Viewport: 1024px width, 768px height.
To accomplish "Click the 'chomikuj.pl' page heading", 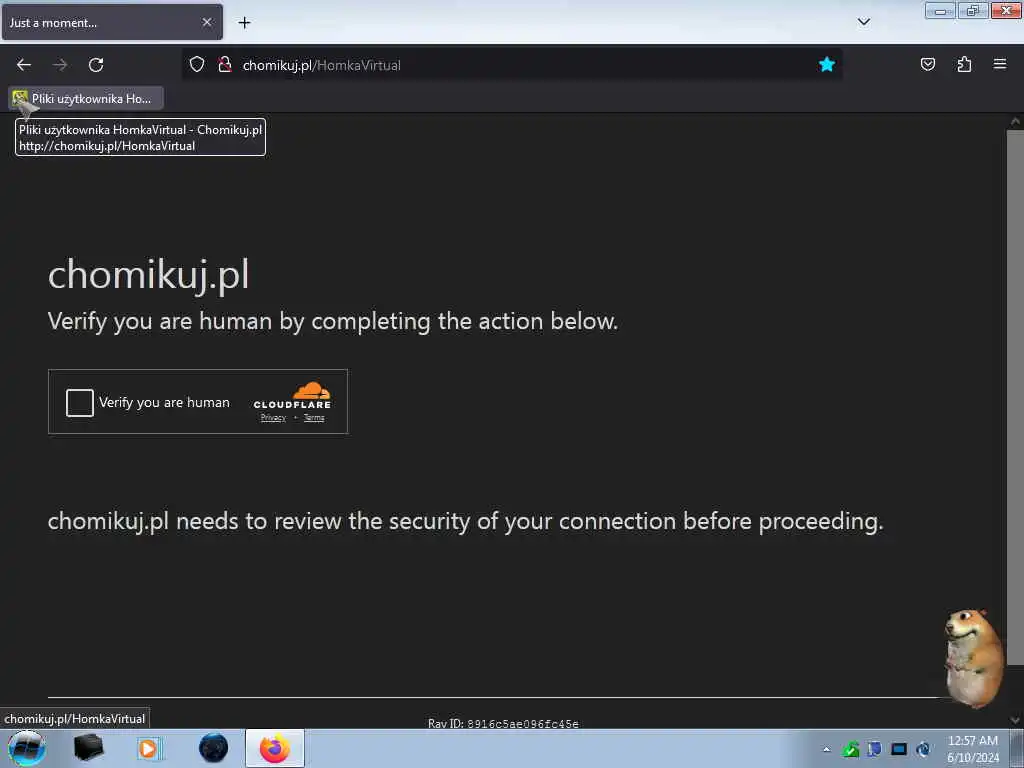I will click(x=148, y=274).
